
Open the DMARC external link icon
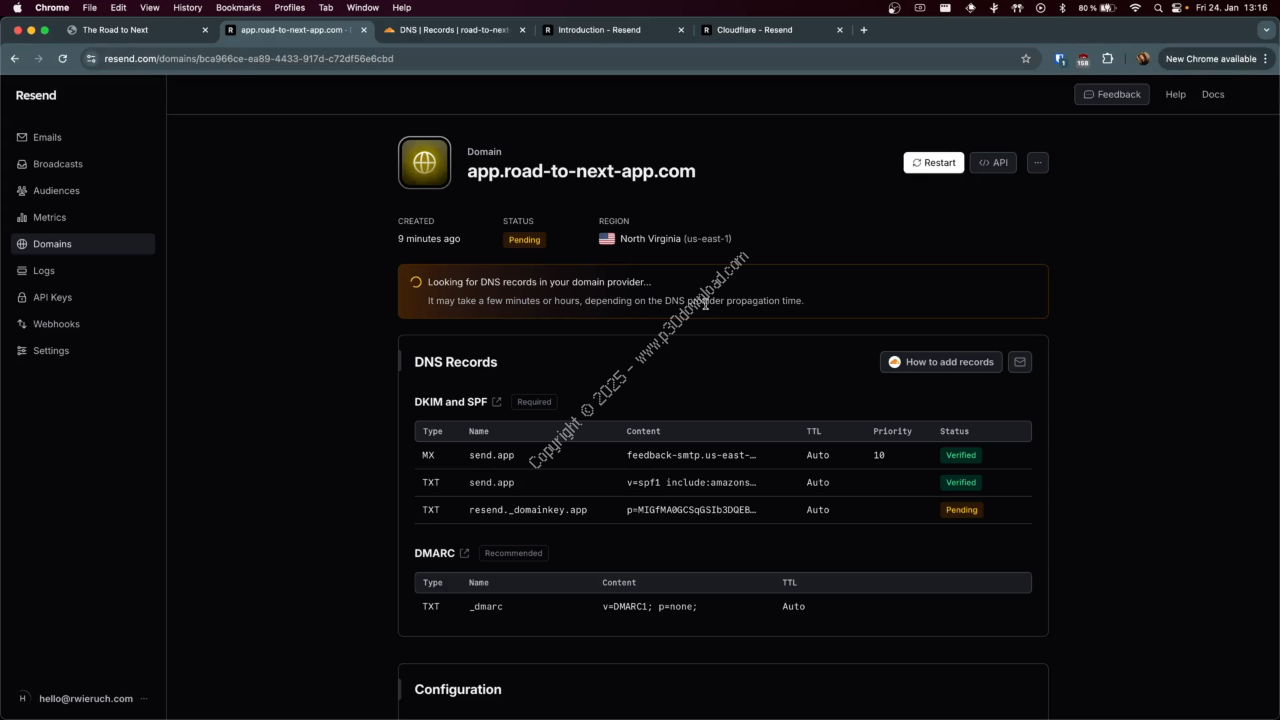click(464, 553)
